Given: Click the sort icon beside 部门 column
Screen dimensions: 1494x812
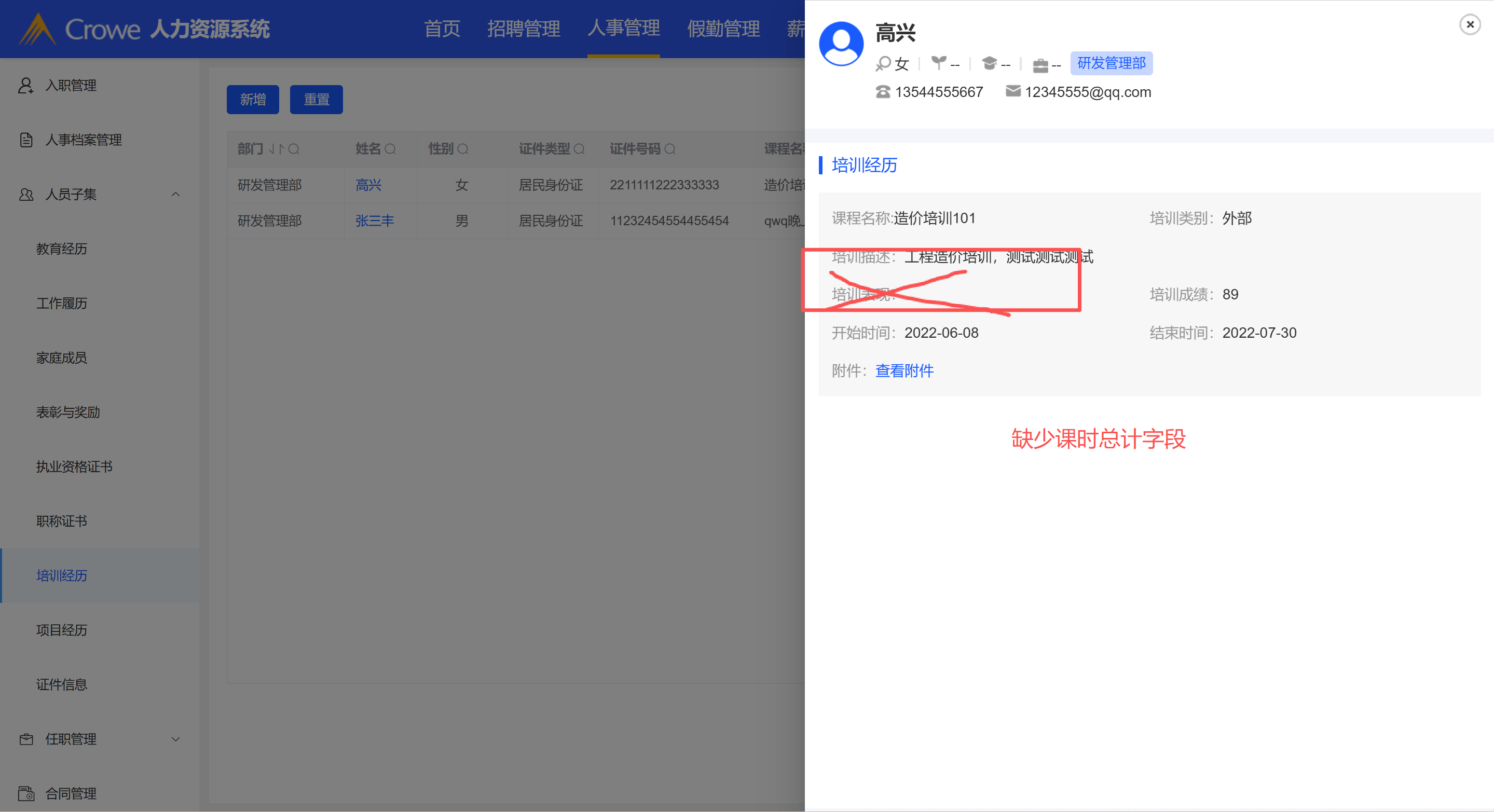Looking at the screenshot, I should [276, 149].
